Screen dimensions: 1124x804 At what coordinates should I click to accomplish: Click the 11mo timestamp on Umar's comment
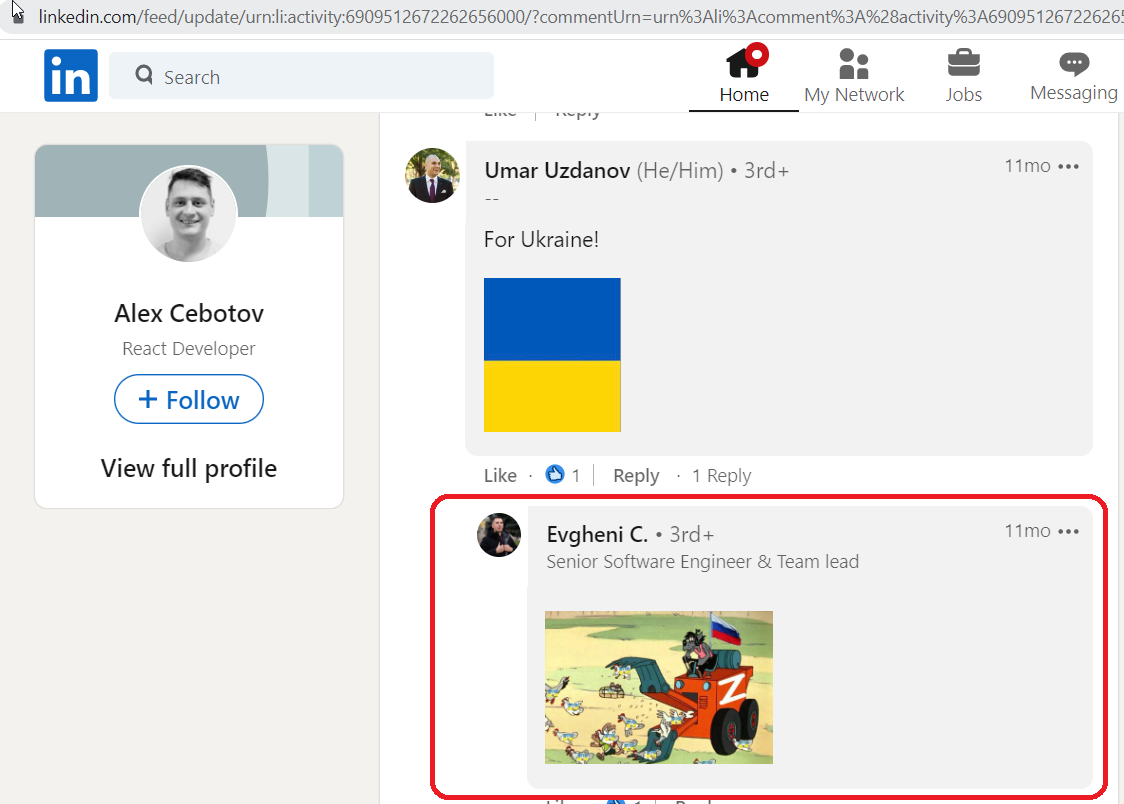point(1027,166)
